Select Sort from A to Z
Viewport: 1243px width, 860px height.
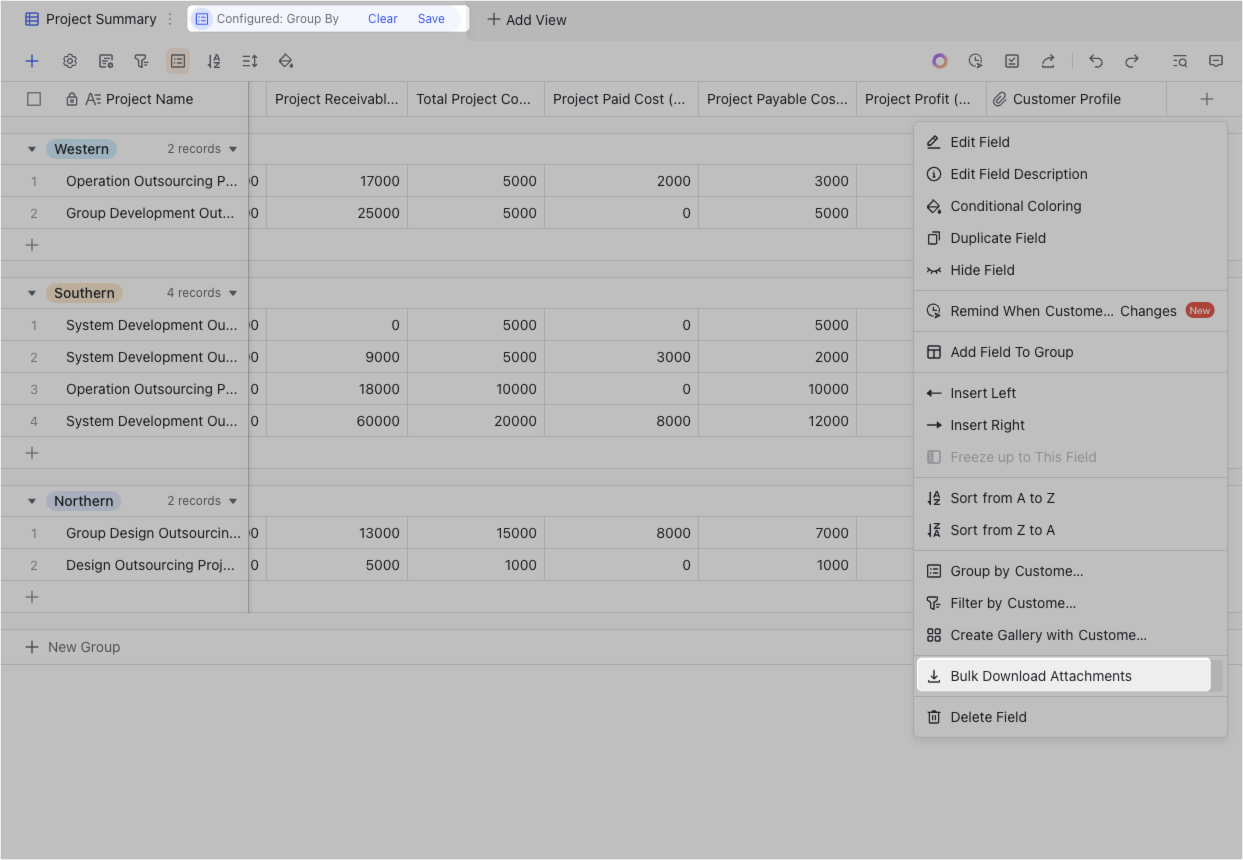1070,498
